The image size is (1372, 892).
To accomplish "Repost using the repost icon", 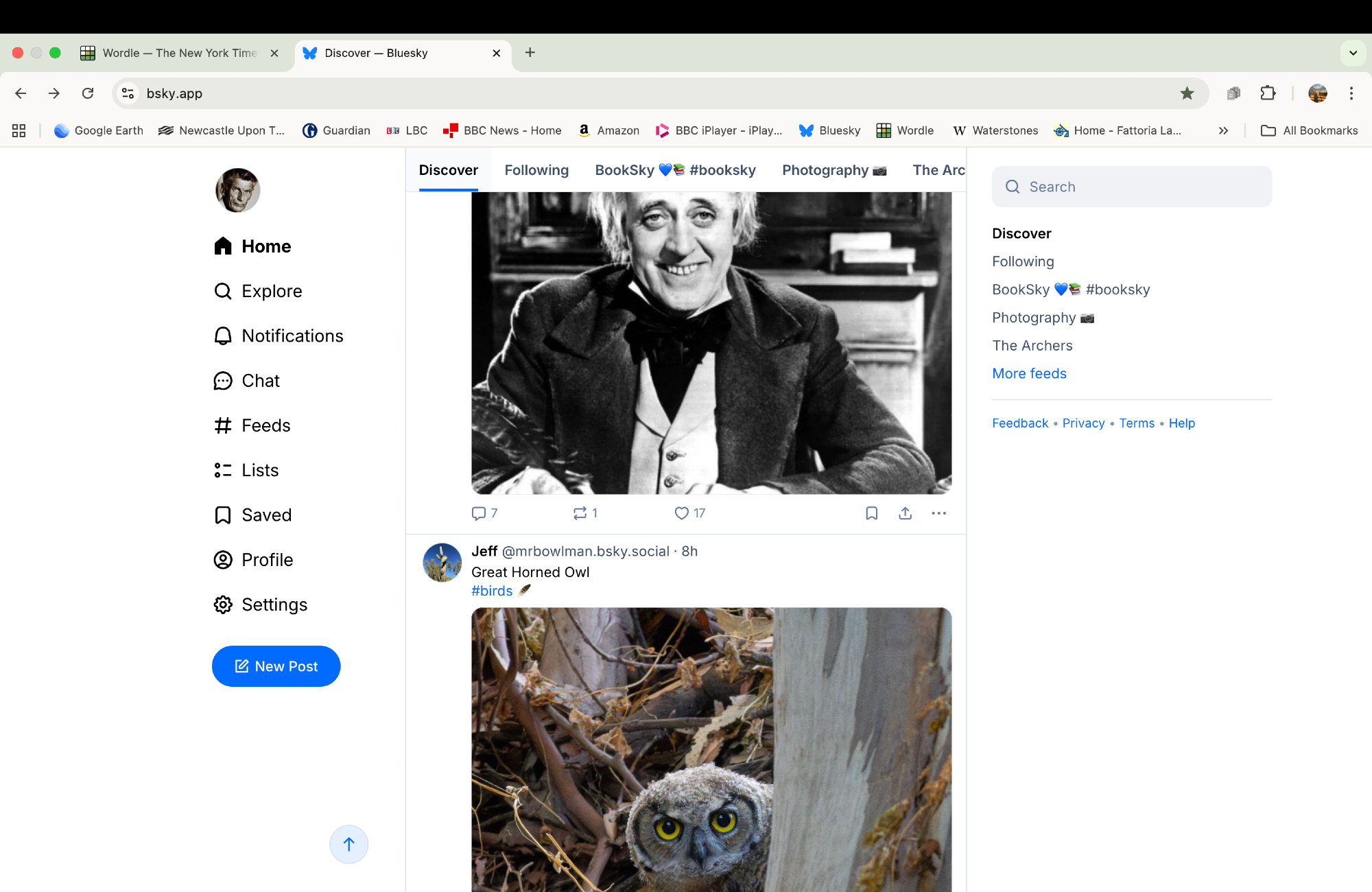I will pyautogui.click(x=580, y=513).
